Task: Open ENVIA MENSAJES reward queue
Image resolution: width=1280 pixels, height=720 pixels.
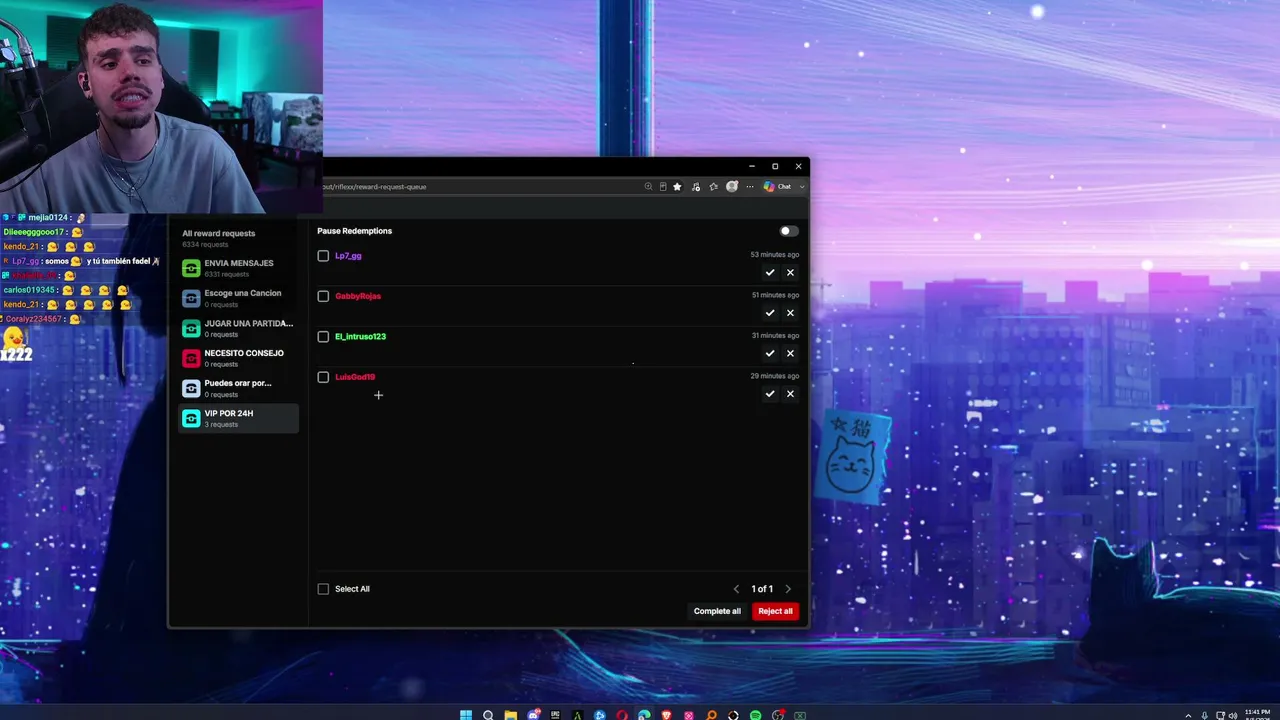Action: (238, 268)
